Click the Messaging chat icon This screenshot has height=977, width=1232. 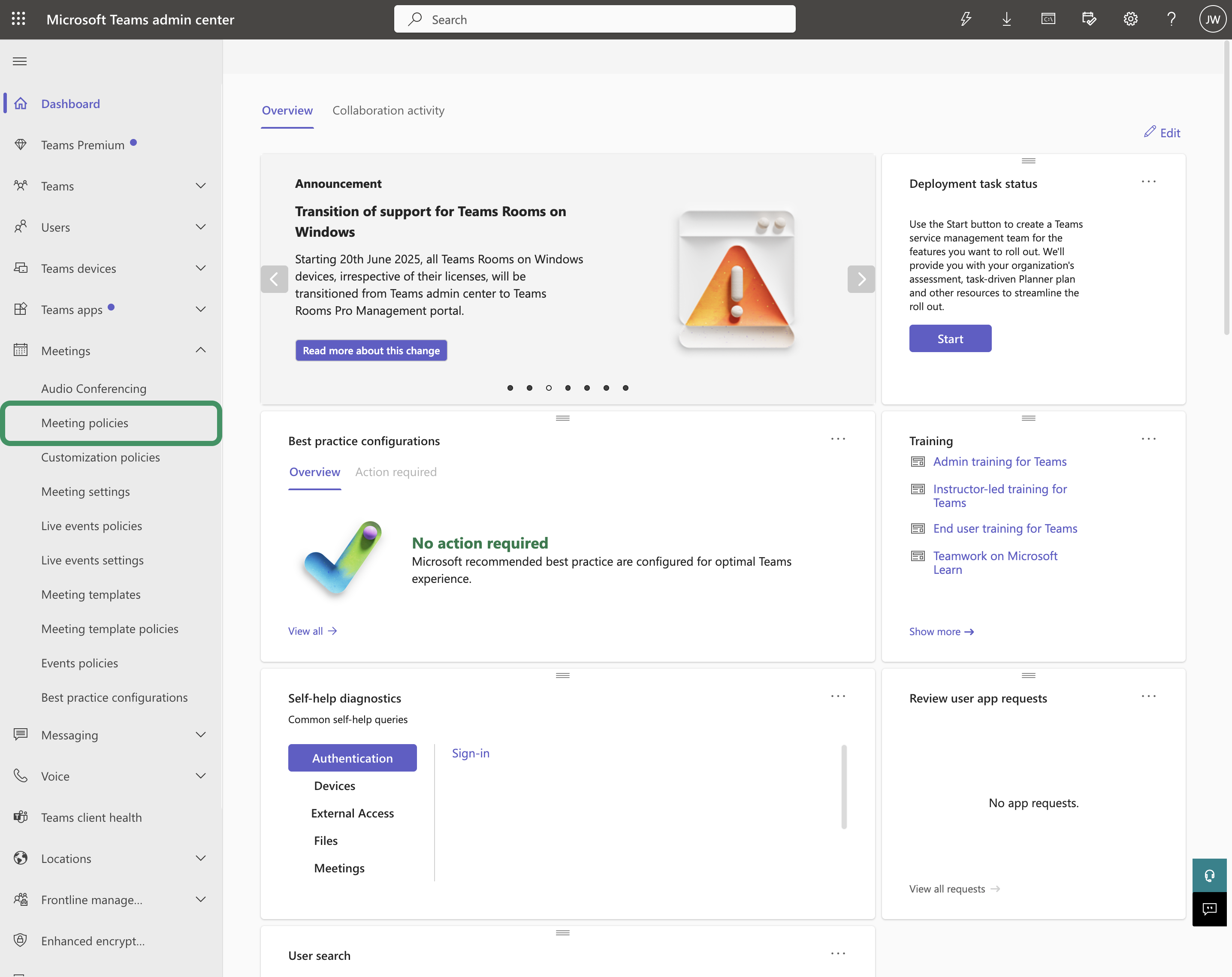click(x=21, y=734)
